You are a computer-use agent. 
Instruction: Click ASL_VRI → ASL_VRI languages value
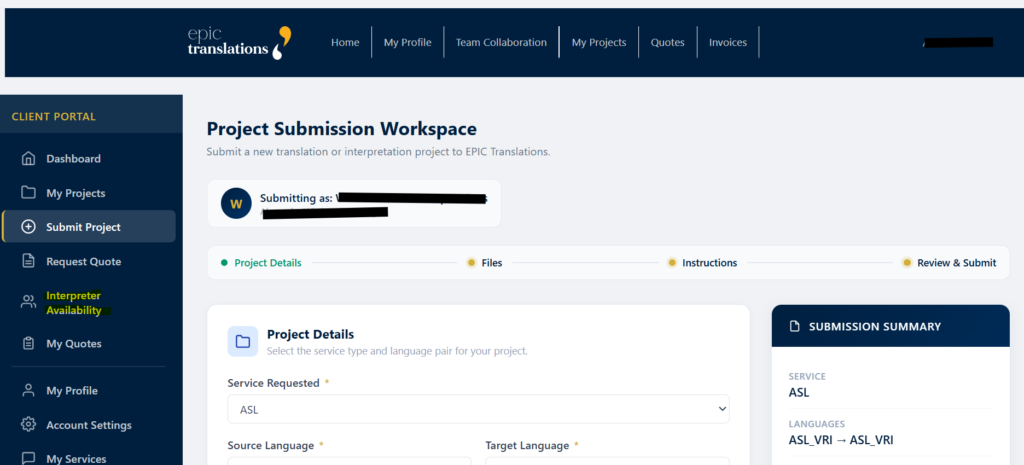pyautogui.click(x=841, y=440)
